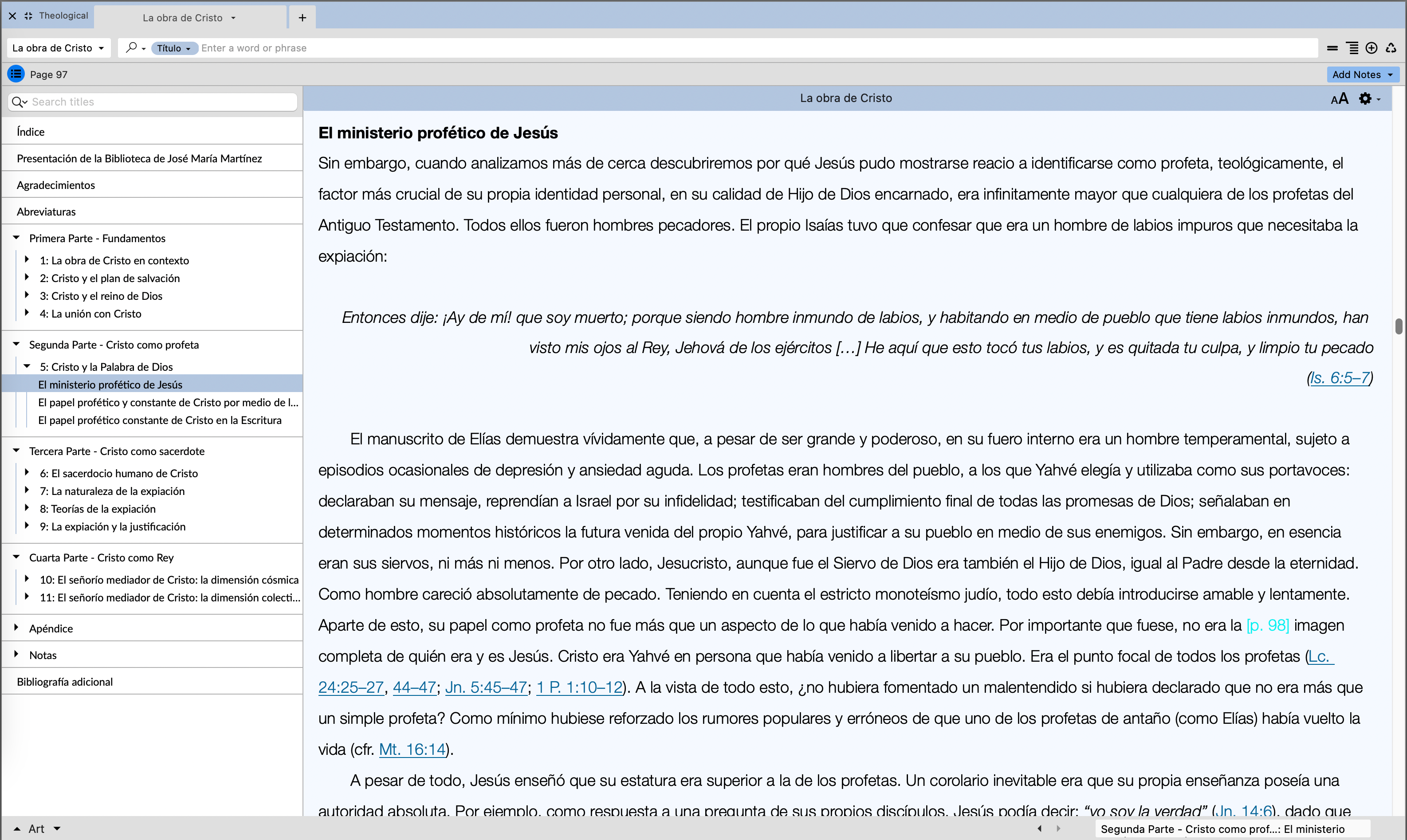Go to previous section with left arrow

coord(1039,828)
